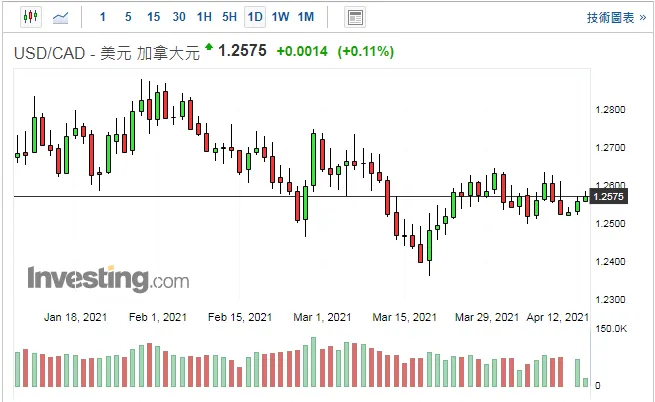Click the Mar 29, 2021 date label
Image resolution: width=655 pixels, height=402 pixels.
(487, 317)
